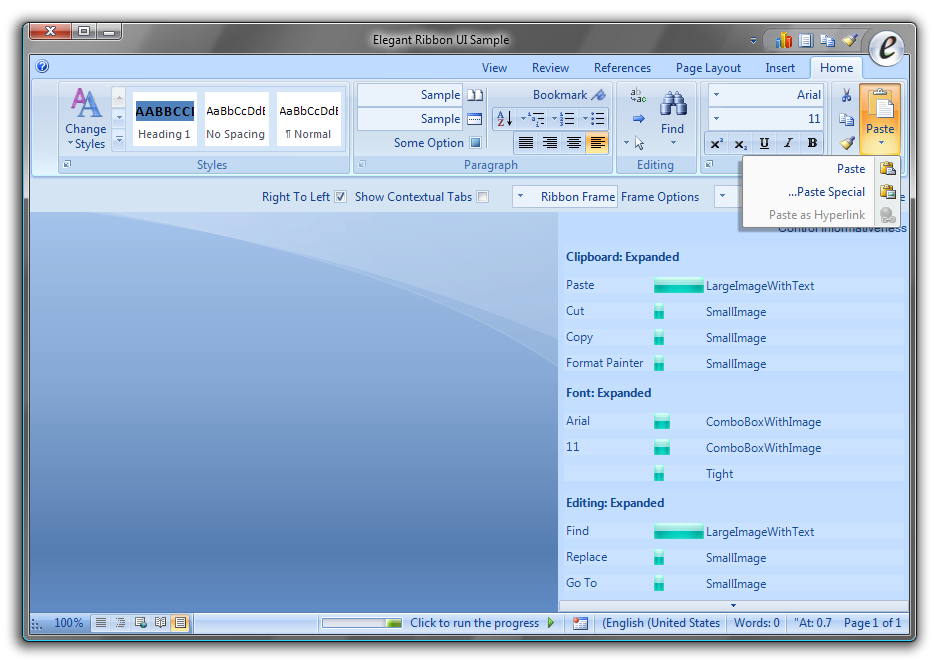Click the brush icon in quick access toolbar
The image size is (934, 660).
coord(849,40)
